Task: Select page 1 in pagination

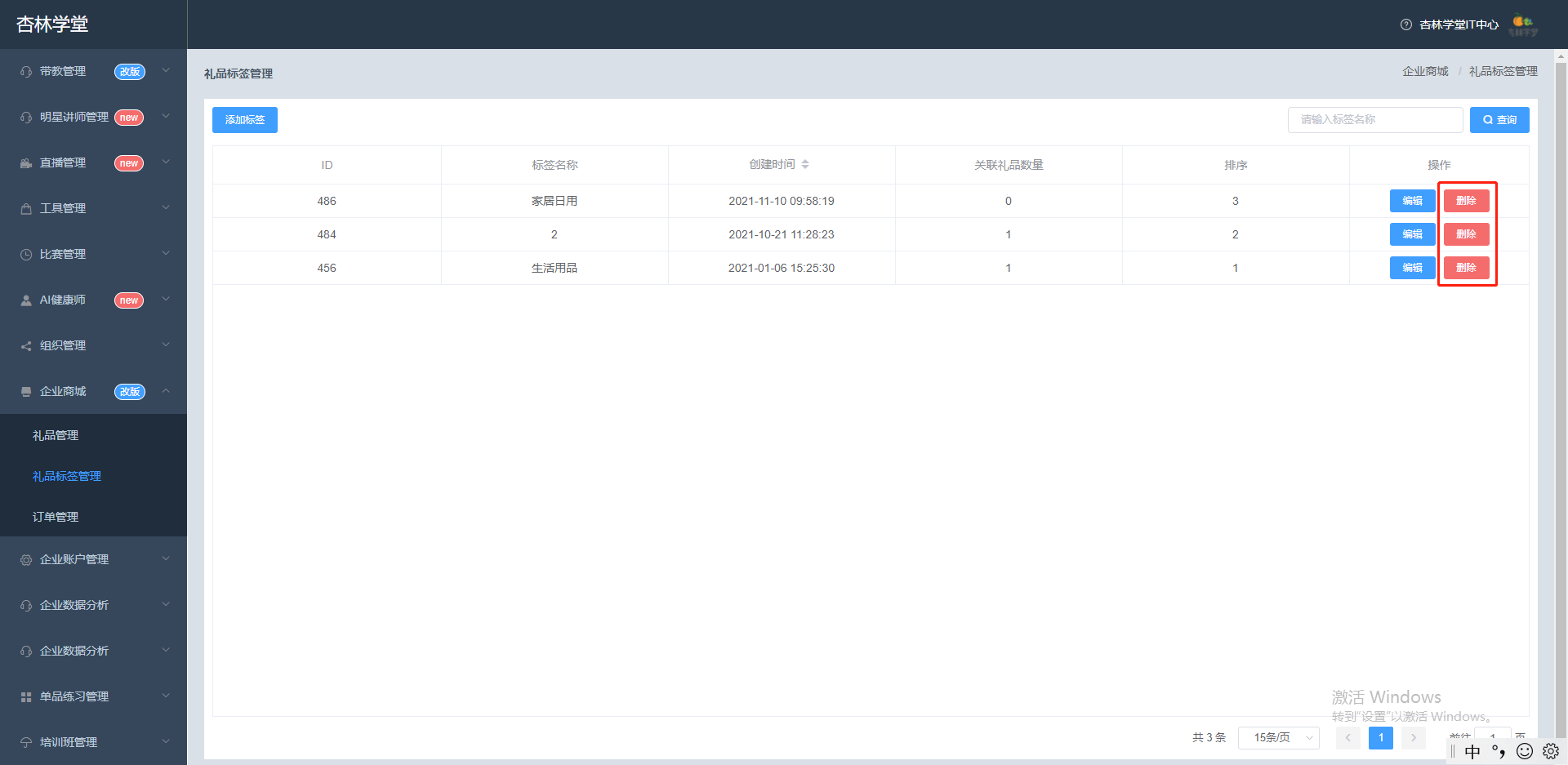Action: point(1381,737)
